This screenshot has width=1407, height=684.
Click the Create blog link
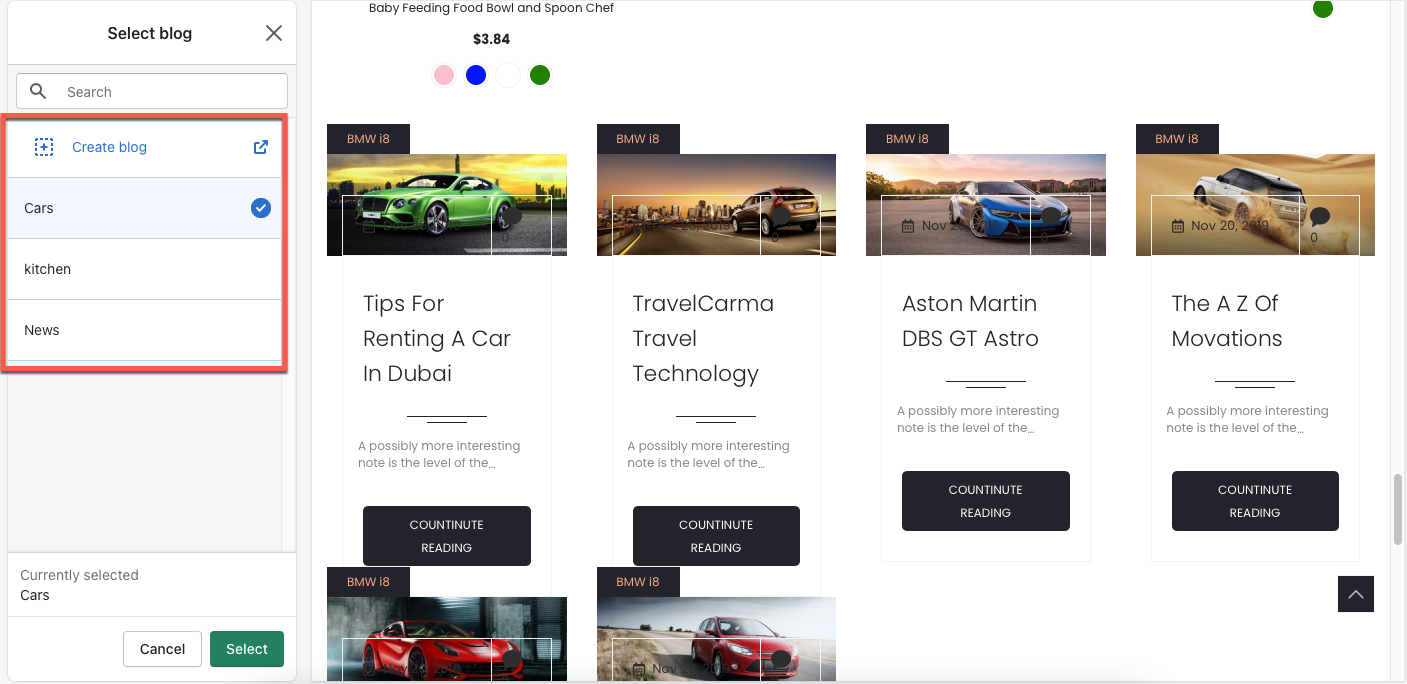click(109, 147)
